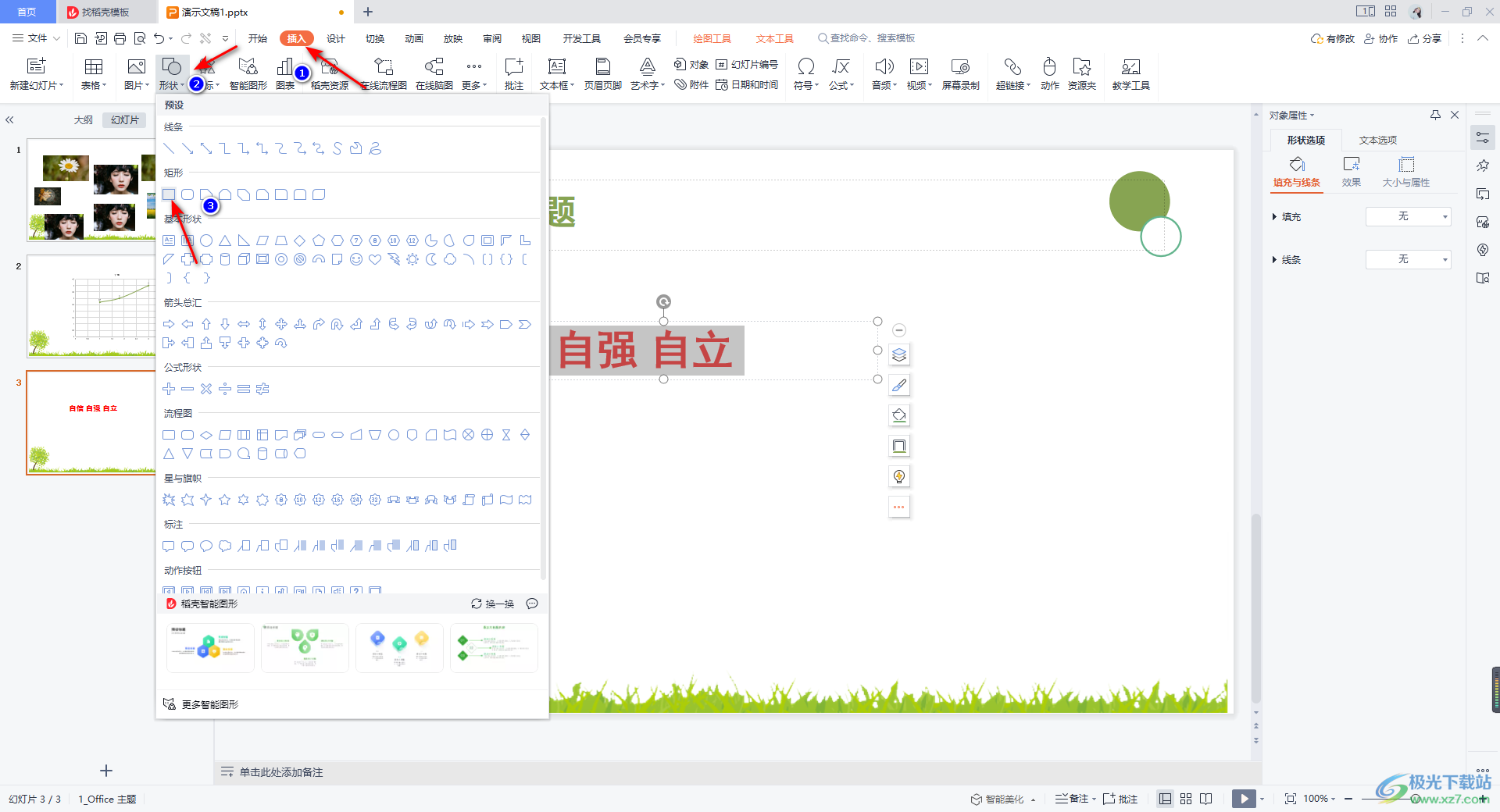Select slide 1 thumbnail with photos
The image size is (1500, 812).
pyautogui.click(x=91, y=190)
